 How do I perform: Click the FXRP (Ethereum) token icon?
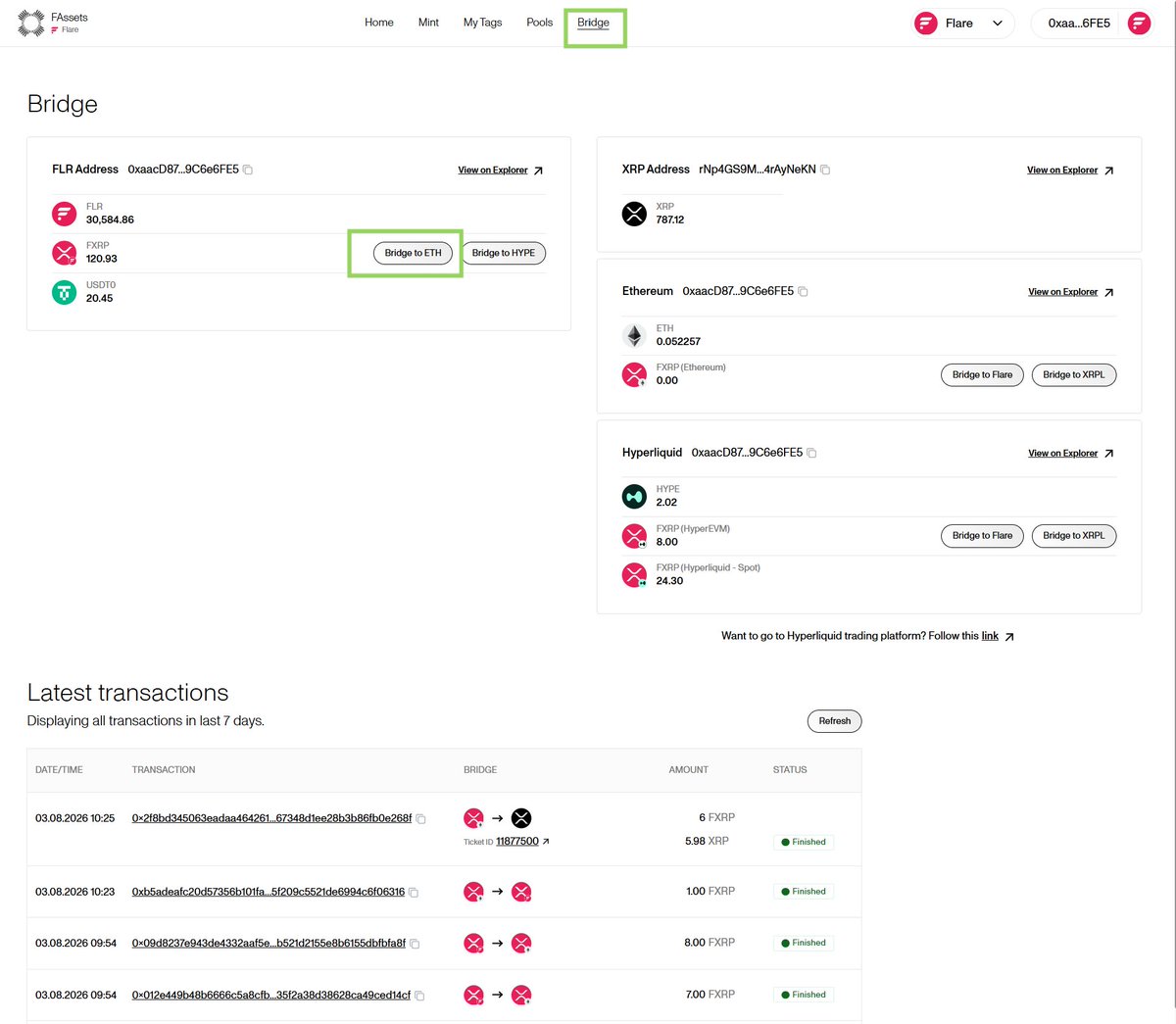pyautogui.click(x=635, y=374)
